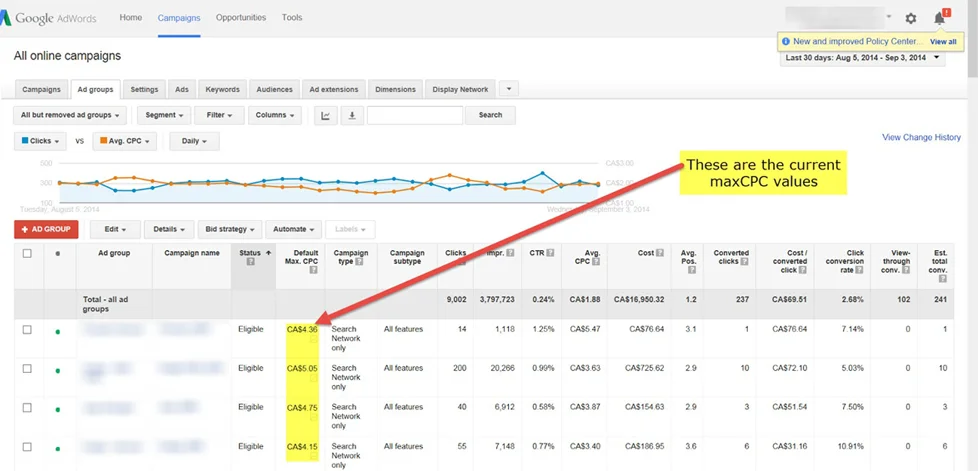Open the Columns dropdown

click(x=274, y=115)
